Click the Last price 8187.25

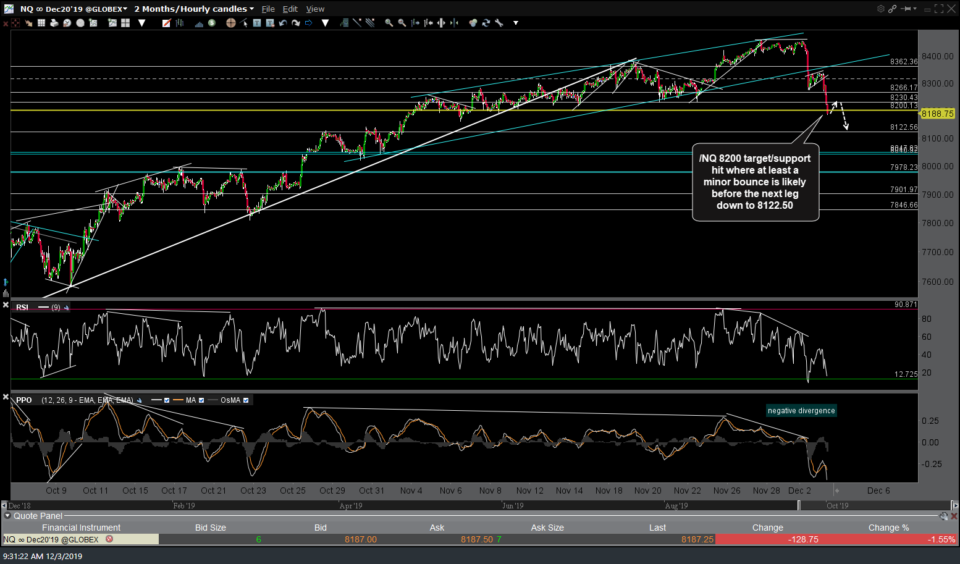pos(697,540)
